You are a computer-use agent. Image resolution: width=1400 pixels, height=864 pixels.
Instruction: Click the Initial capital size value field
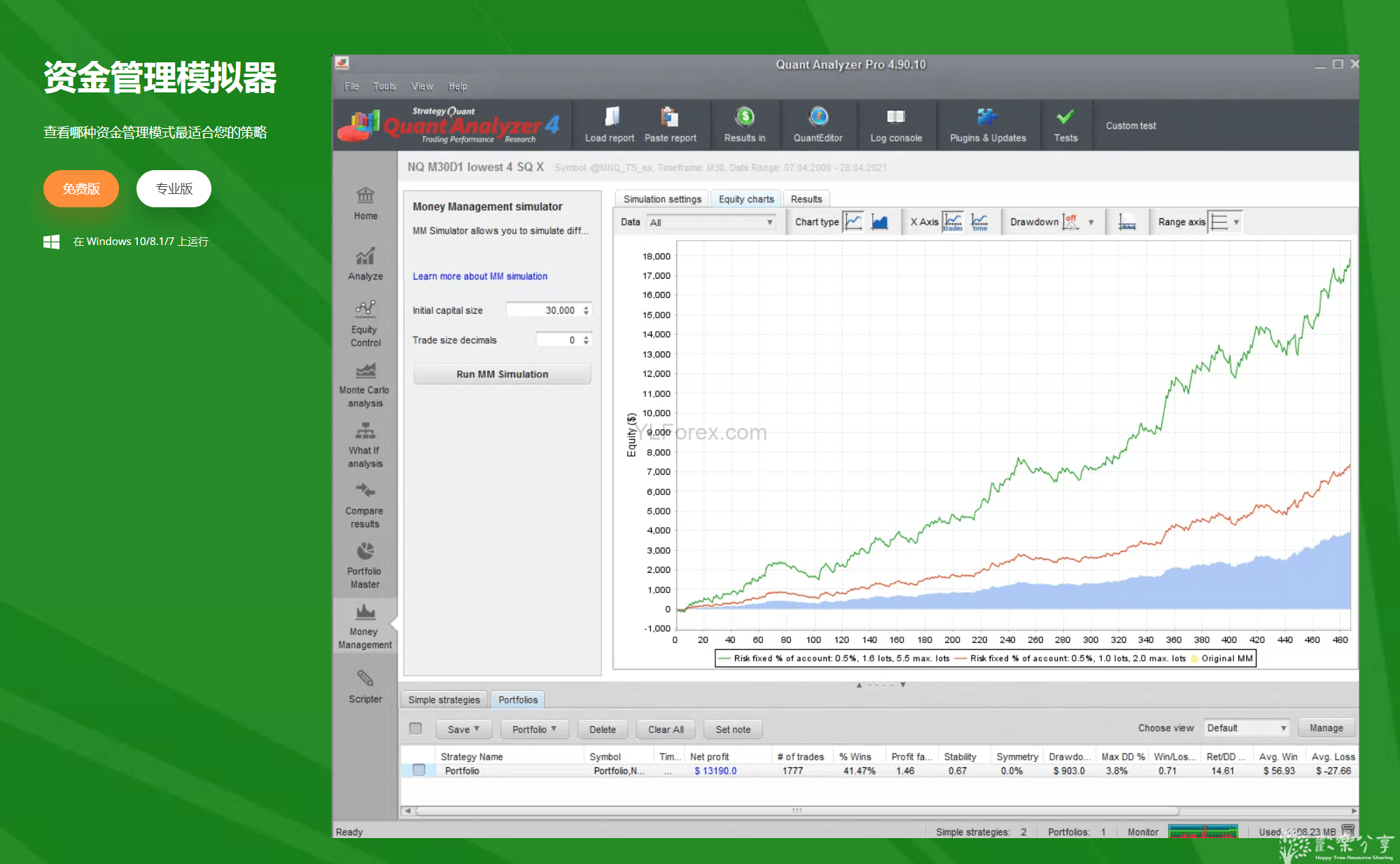point(543,310)
